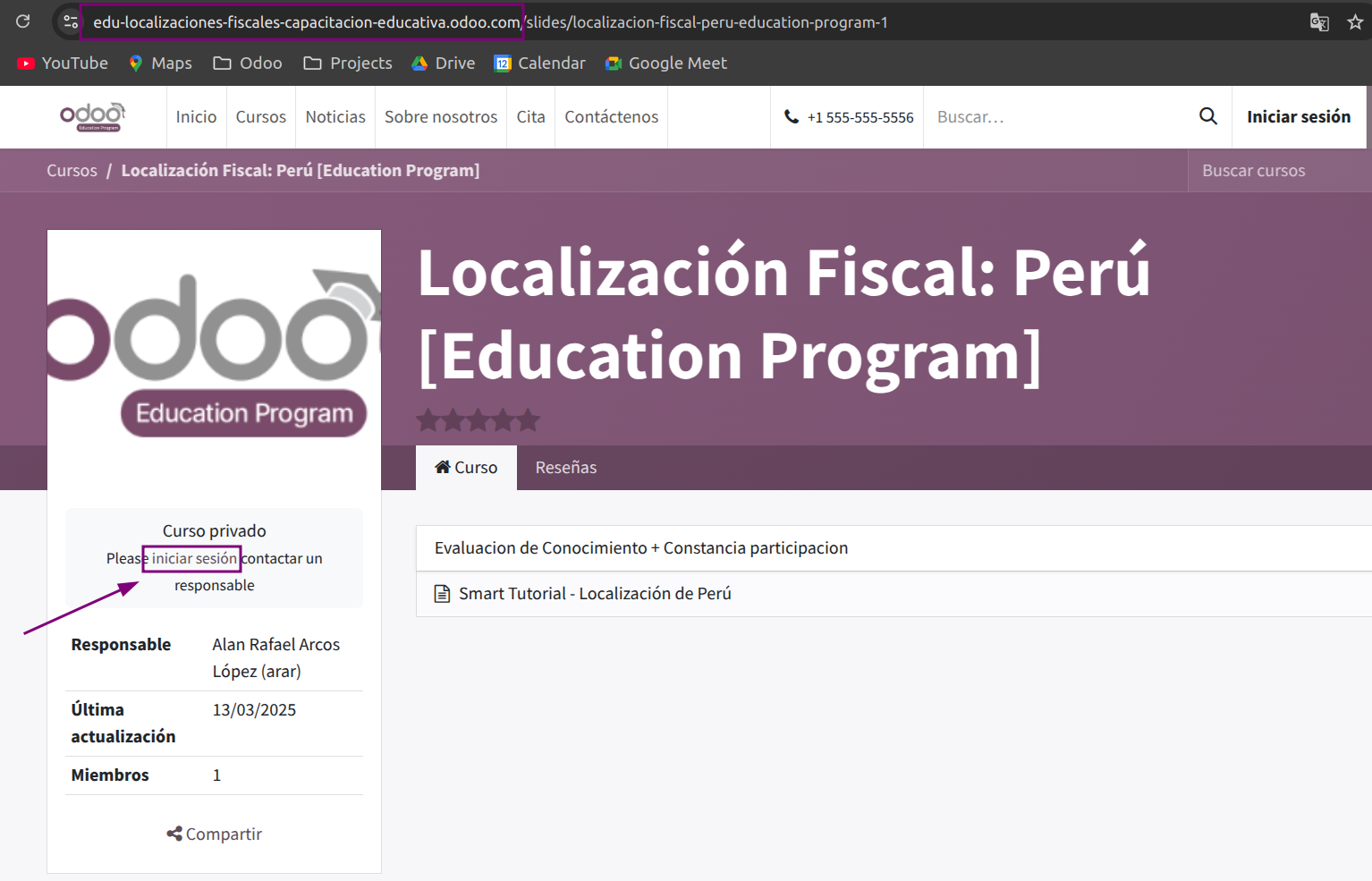
Task: Click the date 13/03/2025
Action: (x=254, y=710)
